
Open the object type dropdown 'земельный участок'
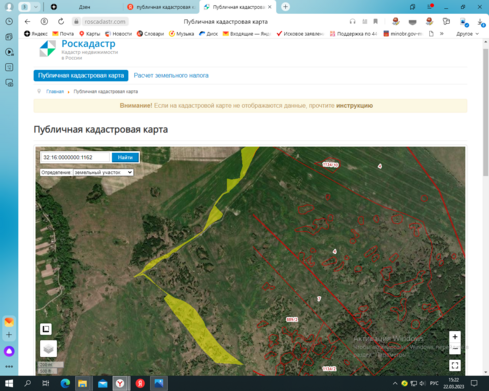pos(103,172)
